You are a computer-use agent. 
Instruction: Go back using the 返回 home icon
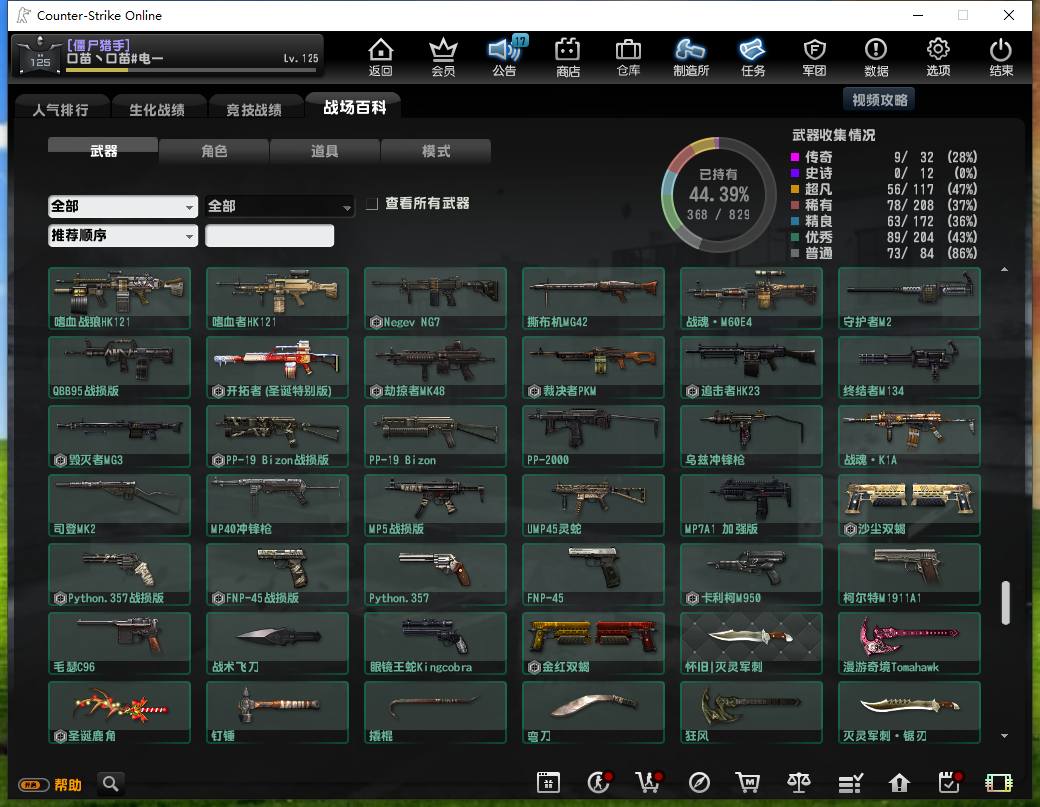tap(381, 57)
